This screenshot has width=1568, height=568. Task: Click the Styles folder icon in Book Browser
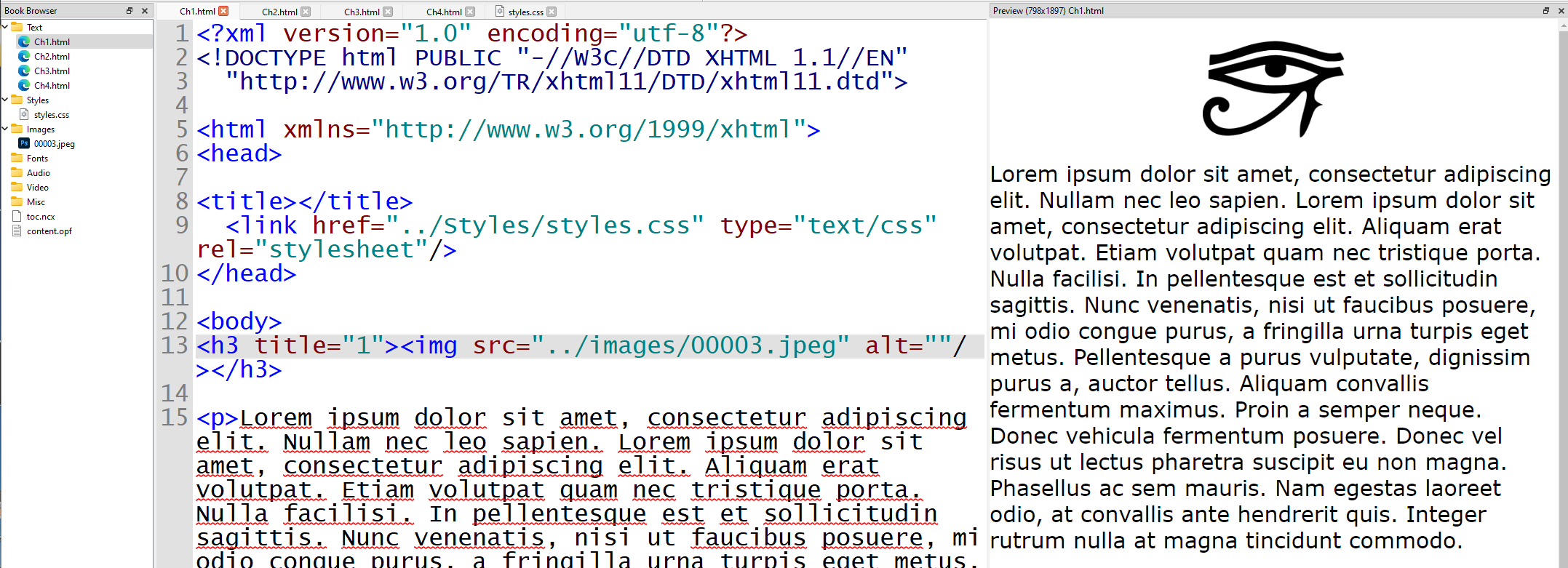[x=17, y=100]
